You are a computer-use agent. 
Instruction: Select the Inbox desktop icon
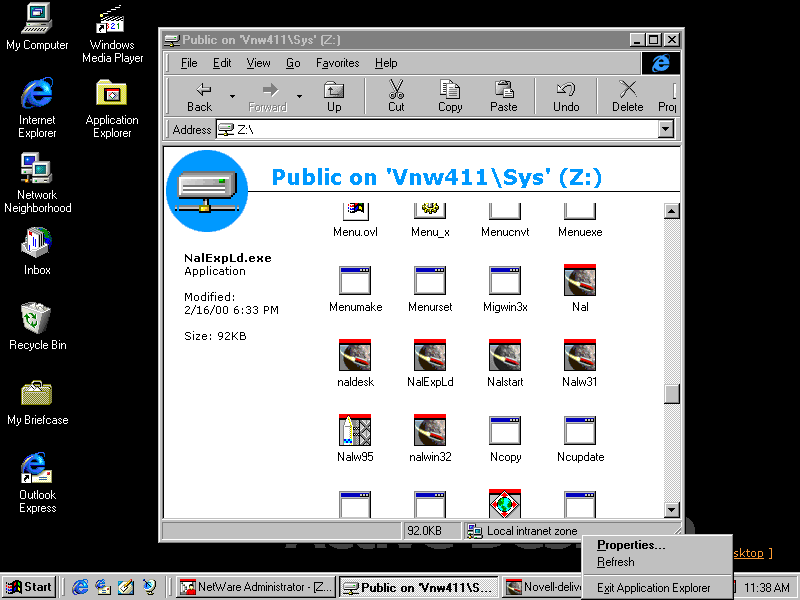coord(37,251)
